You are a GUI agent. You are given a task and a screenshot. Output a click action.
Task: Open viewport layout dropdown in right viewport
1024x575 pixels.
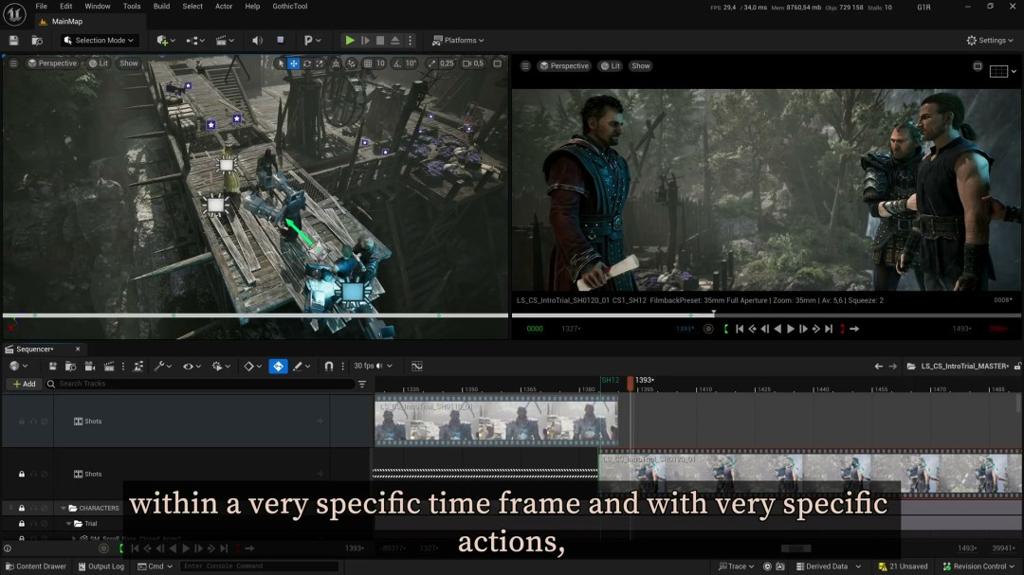coord(1002,71)
